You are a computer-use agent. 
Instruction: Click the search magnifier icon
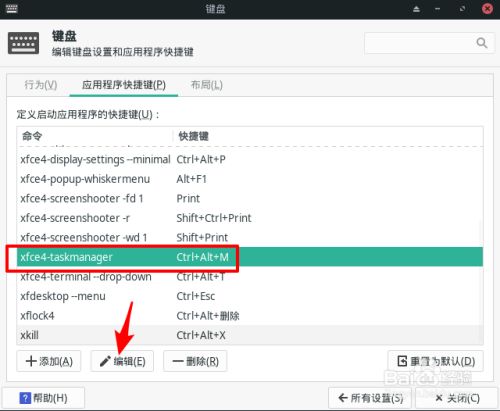coord(481,43)
